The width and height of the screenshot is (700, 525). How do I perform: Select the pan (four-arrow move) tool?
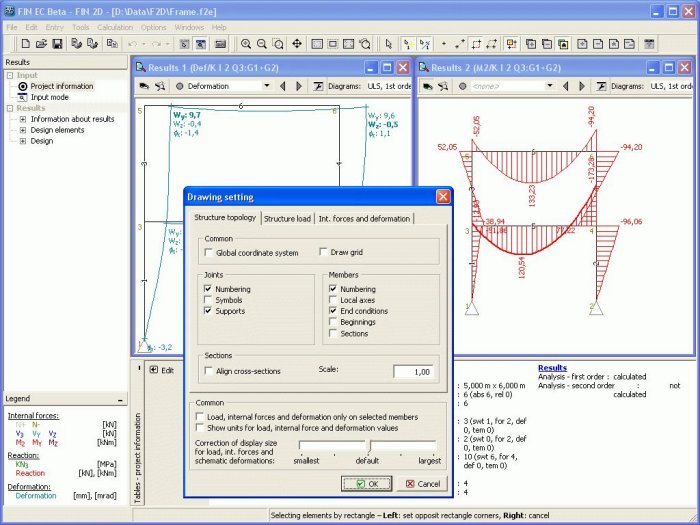pos(297,44)
